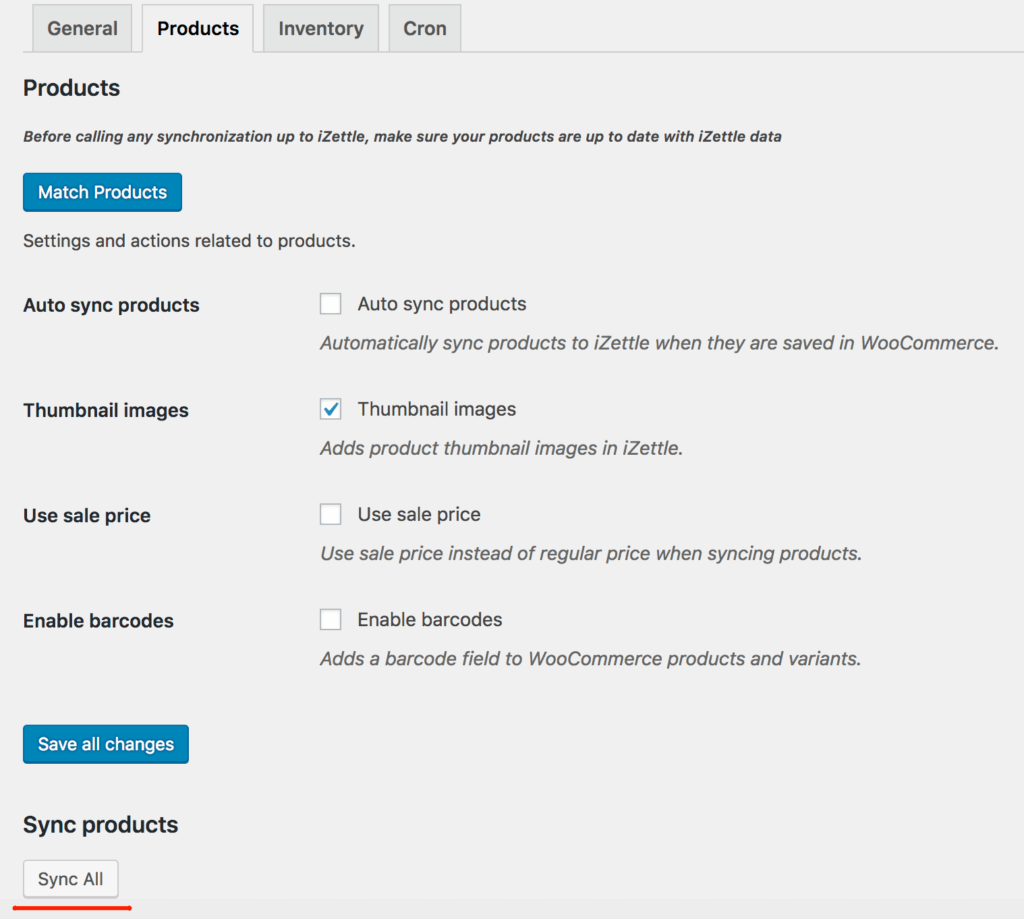Click the Products section heading
This screenshot has height=919, width=1024.
click(71, 88)
